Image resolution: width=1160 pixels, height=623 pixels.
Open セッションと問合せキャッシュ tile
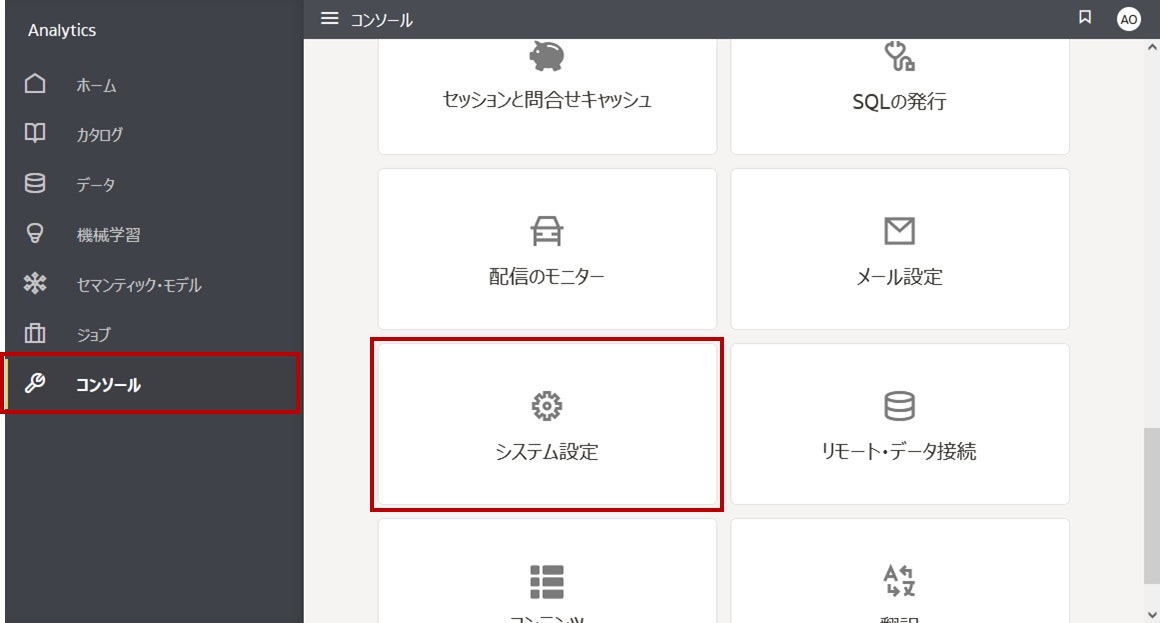coord(547,97)
